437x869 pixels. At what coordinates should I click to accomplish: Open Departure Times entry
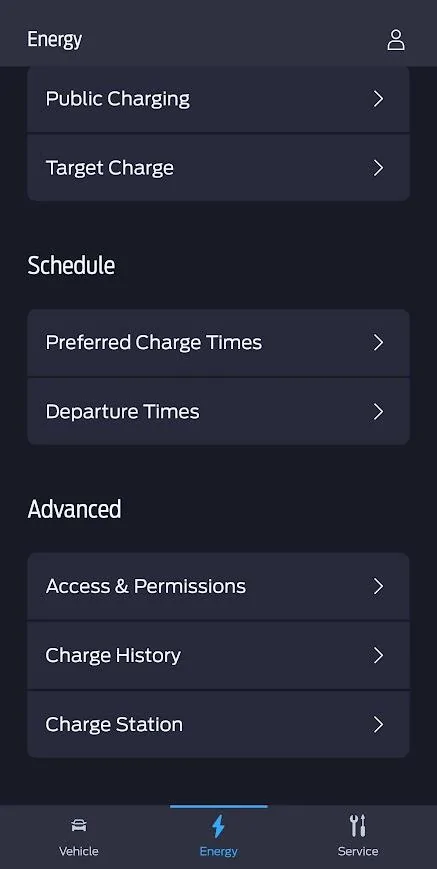pos(218,412)
